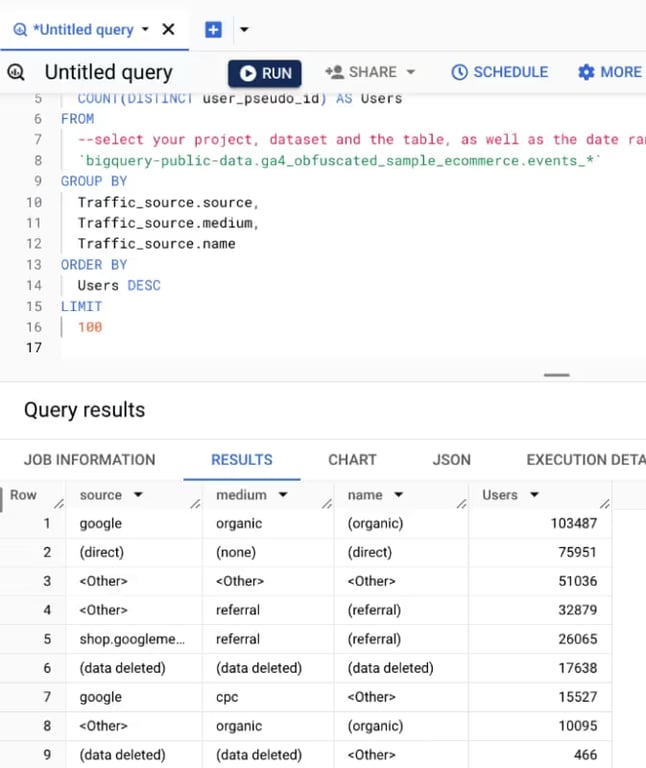646x768 pixels.
Task: Click Users DESC on line 14
Action: click(x=119, y=286)
